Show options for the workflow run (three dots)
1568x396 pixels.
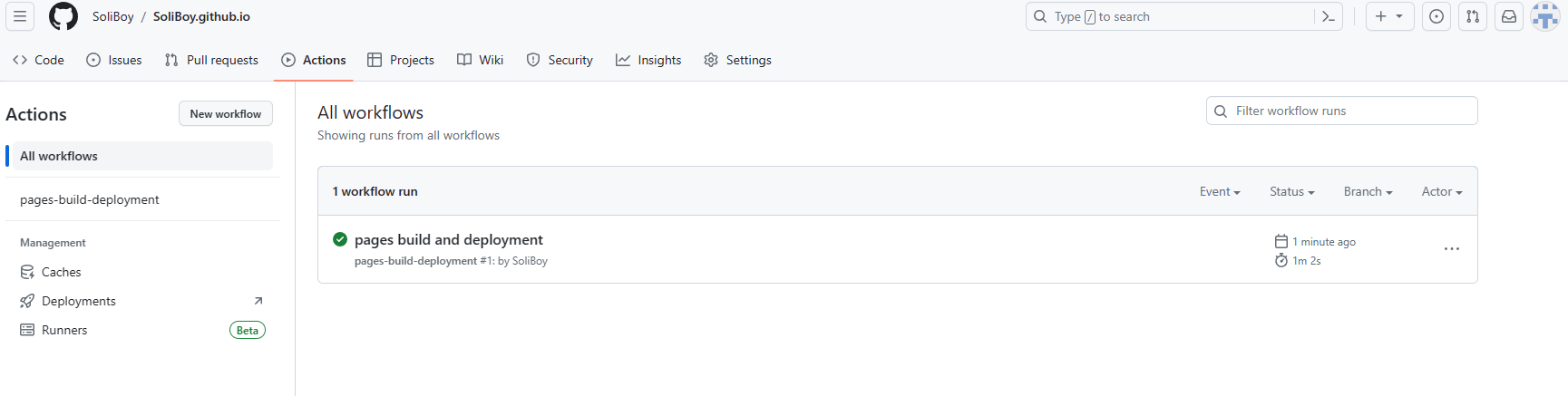[x=1452, y=249]
